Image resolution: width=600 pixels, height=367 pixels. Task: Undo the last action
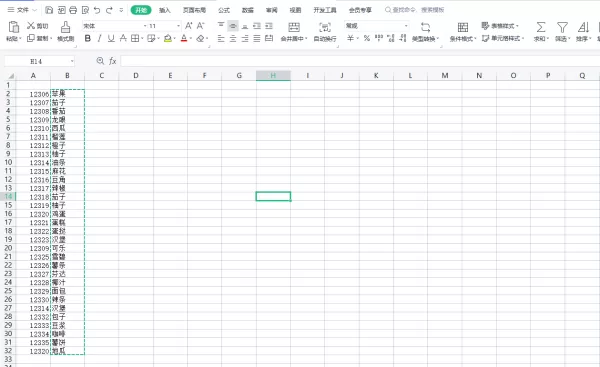97,10
